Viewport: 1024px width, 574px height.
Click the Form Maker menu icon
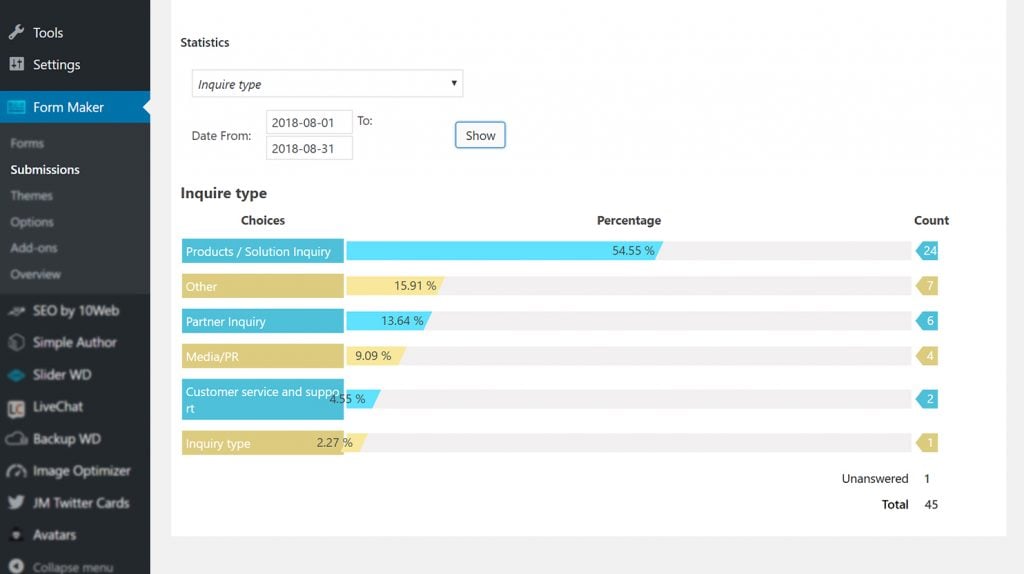[x=16, y=107]
